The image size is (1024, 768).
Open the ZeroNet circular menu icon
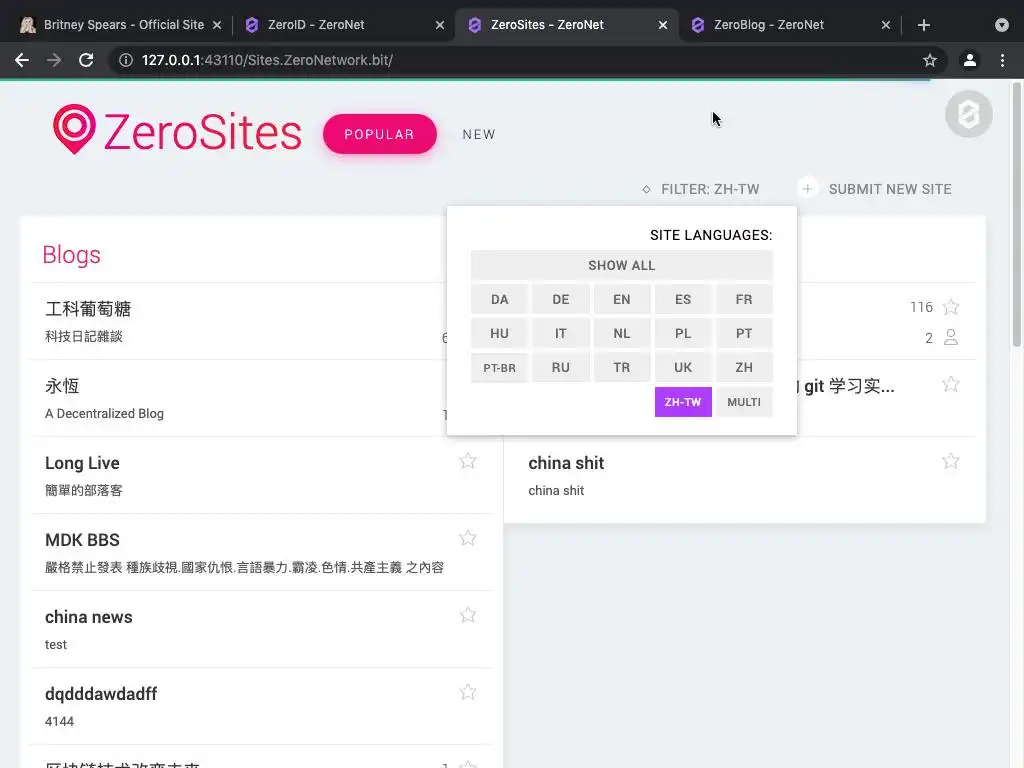coord(968,114)
